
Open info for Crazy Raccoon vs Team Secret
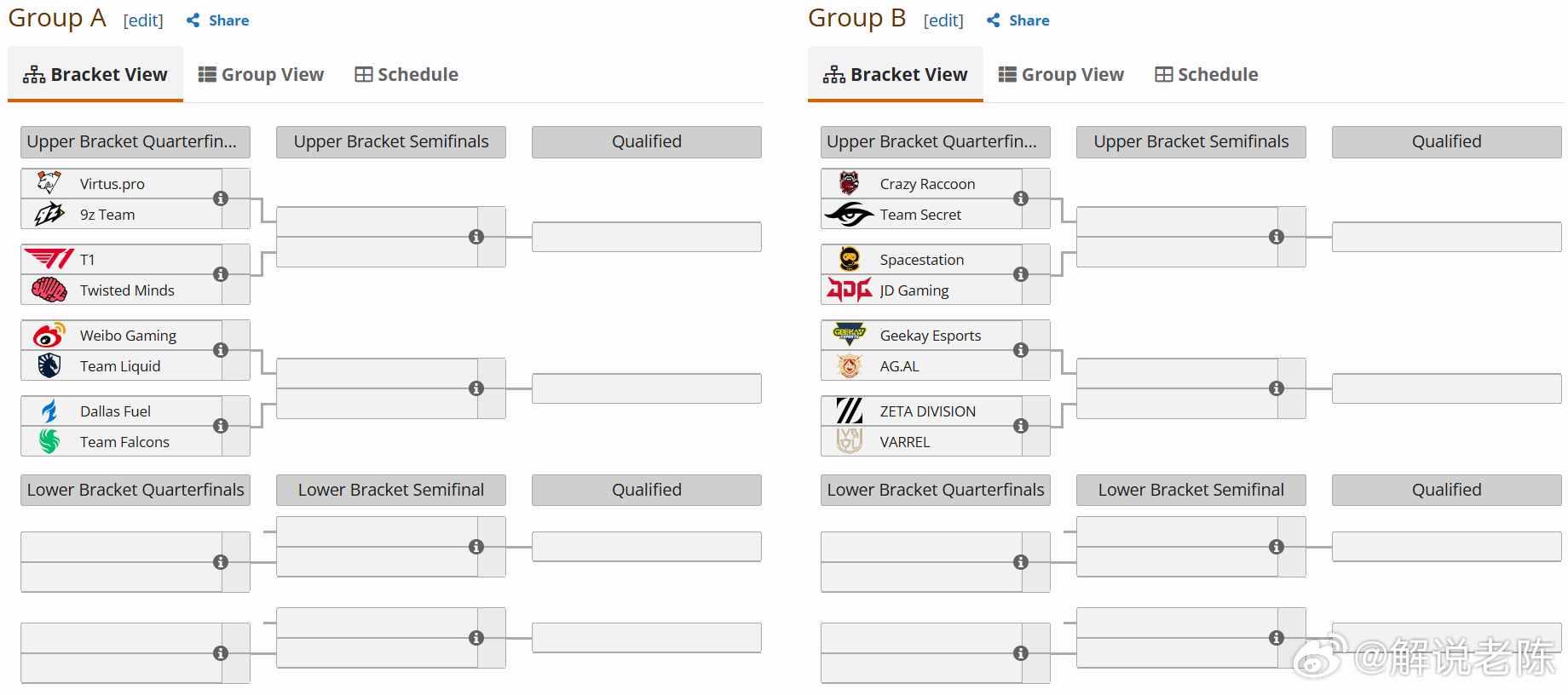1021,198
